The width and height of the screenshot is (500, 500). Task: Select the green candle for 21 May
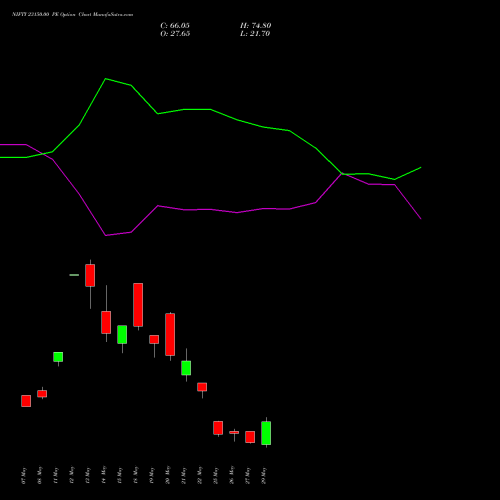[186, 368]
